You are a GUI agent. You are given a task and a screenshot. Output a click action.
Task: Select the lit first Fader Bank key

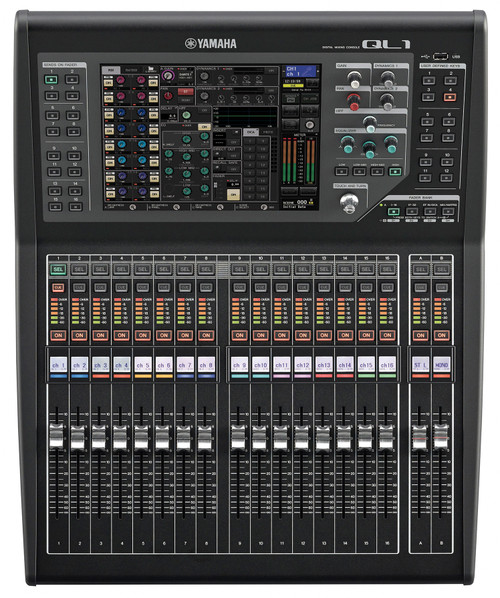point(394,211)
